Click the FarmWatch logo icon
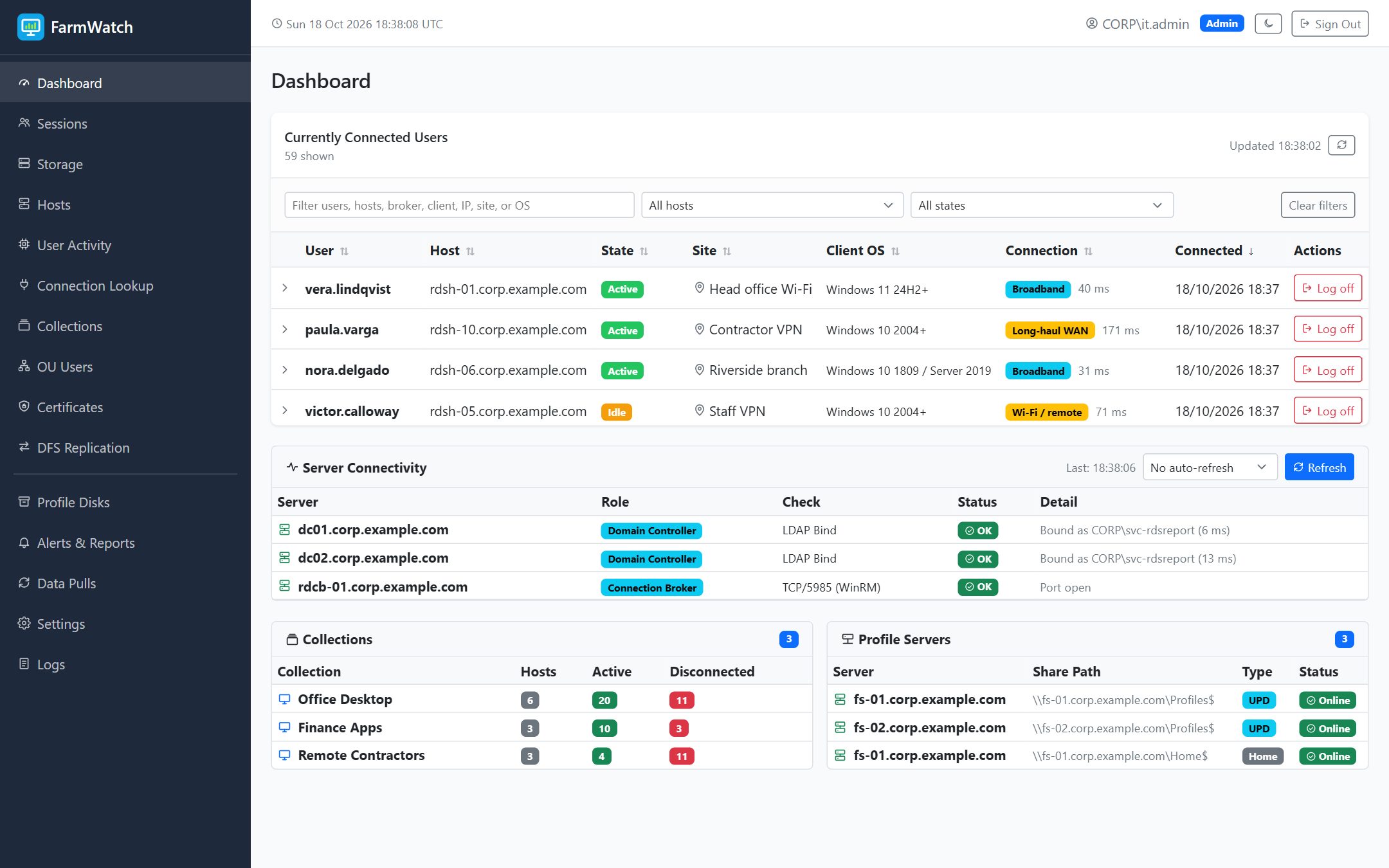Screen dimensions: 1389x868 tap(30, 26)
